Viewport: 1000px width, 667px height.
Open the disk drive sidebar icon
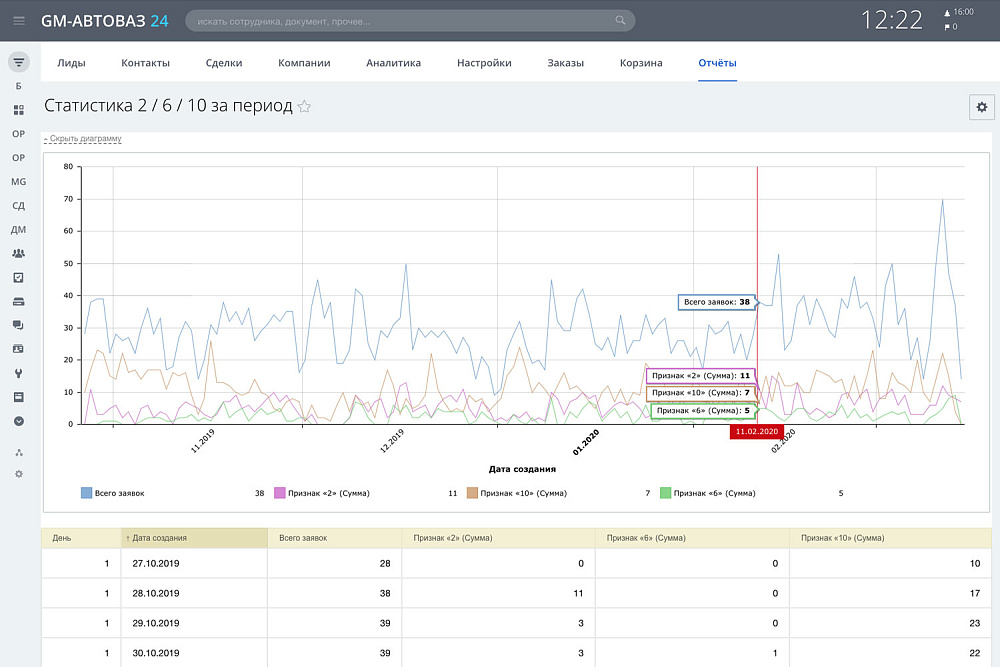pyautogui.click(x=18, y=302)
